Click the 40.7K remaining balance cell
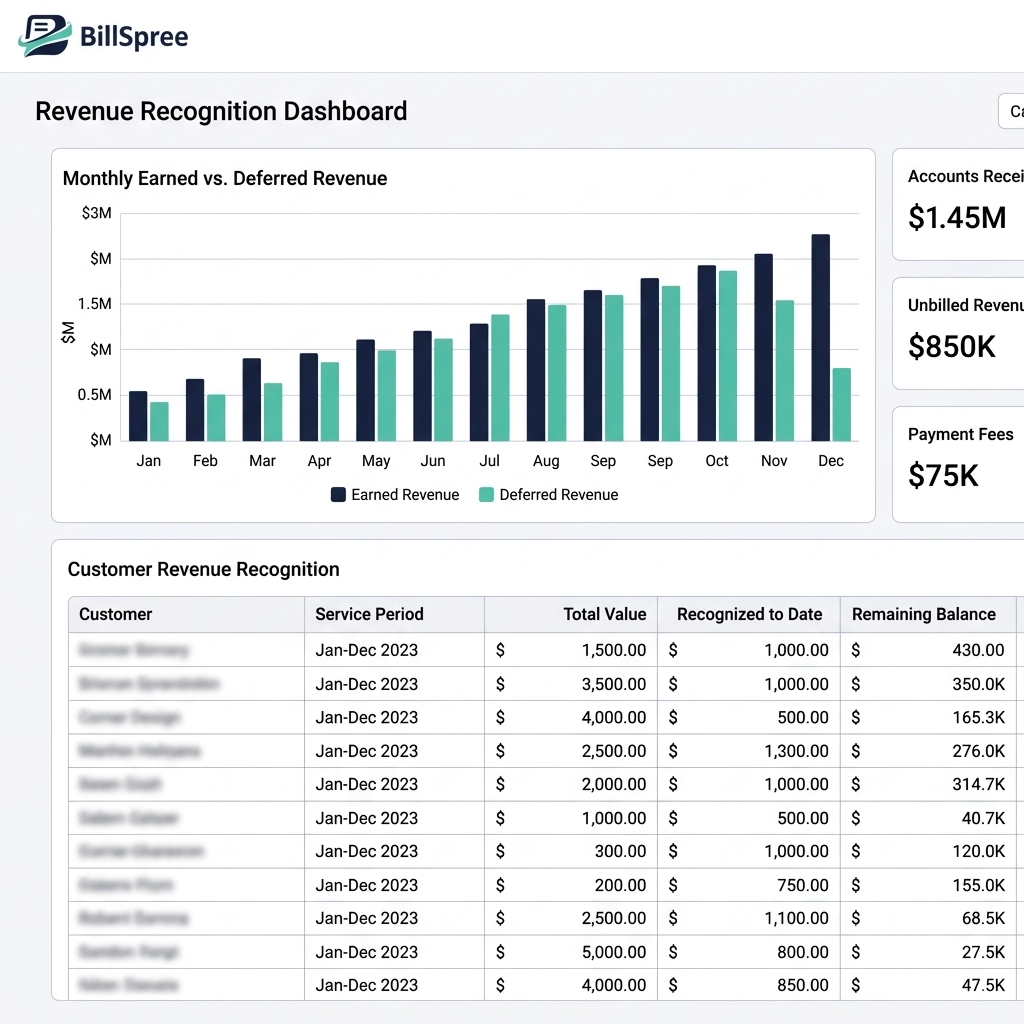Screen dimensions: 1024x1024 pos(928,818)
